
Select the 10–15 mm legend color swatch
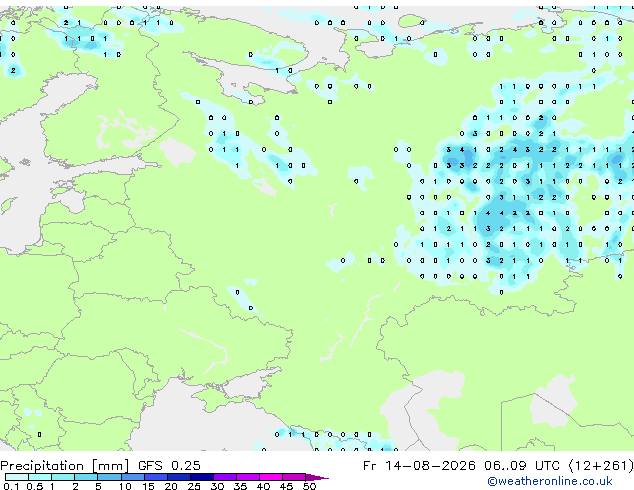pos(133,477)
